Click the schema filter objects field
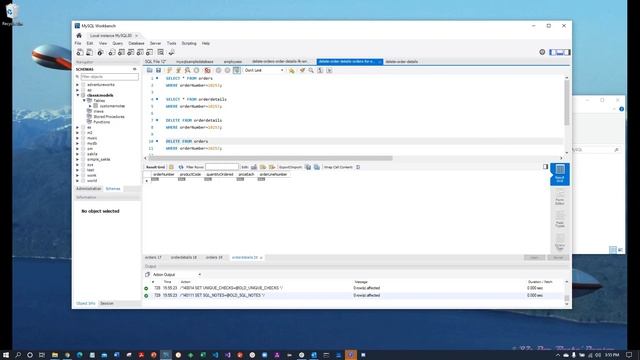This screenshot has width=640, height=360. coord(109,77)
